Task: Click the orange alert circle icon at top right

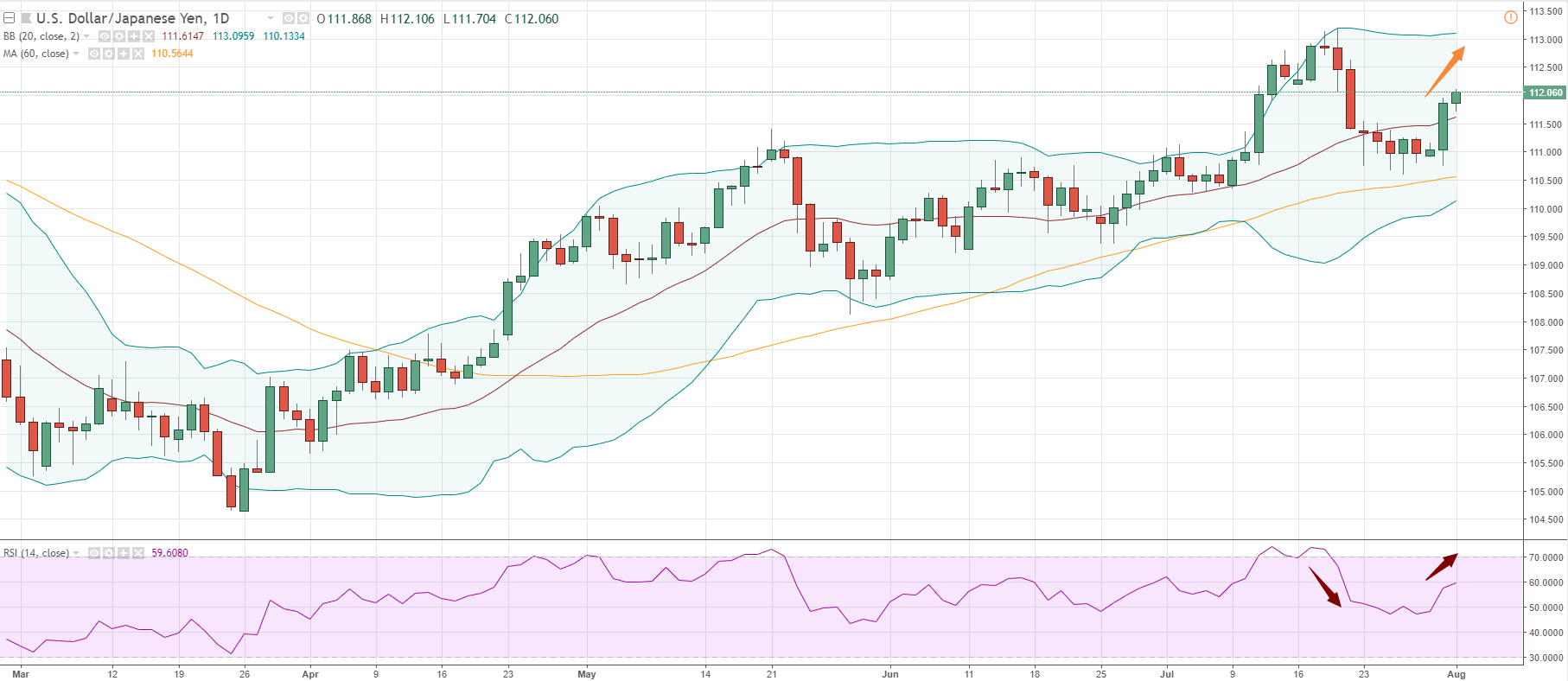Action: (1510, 17)
